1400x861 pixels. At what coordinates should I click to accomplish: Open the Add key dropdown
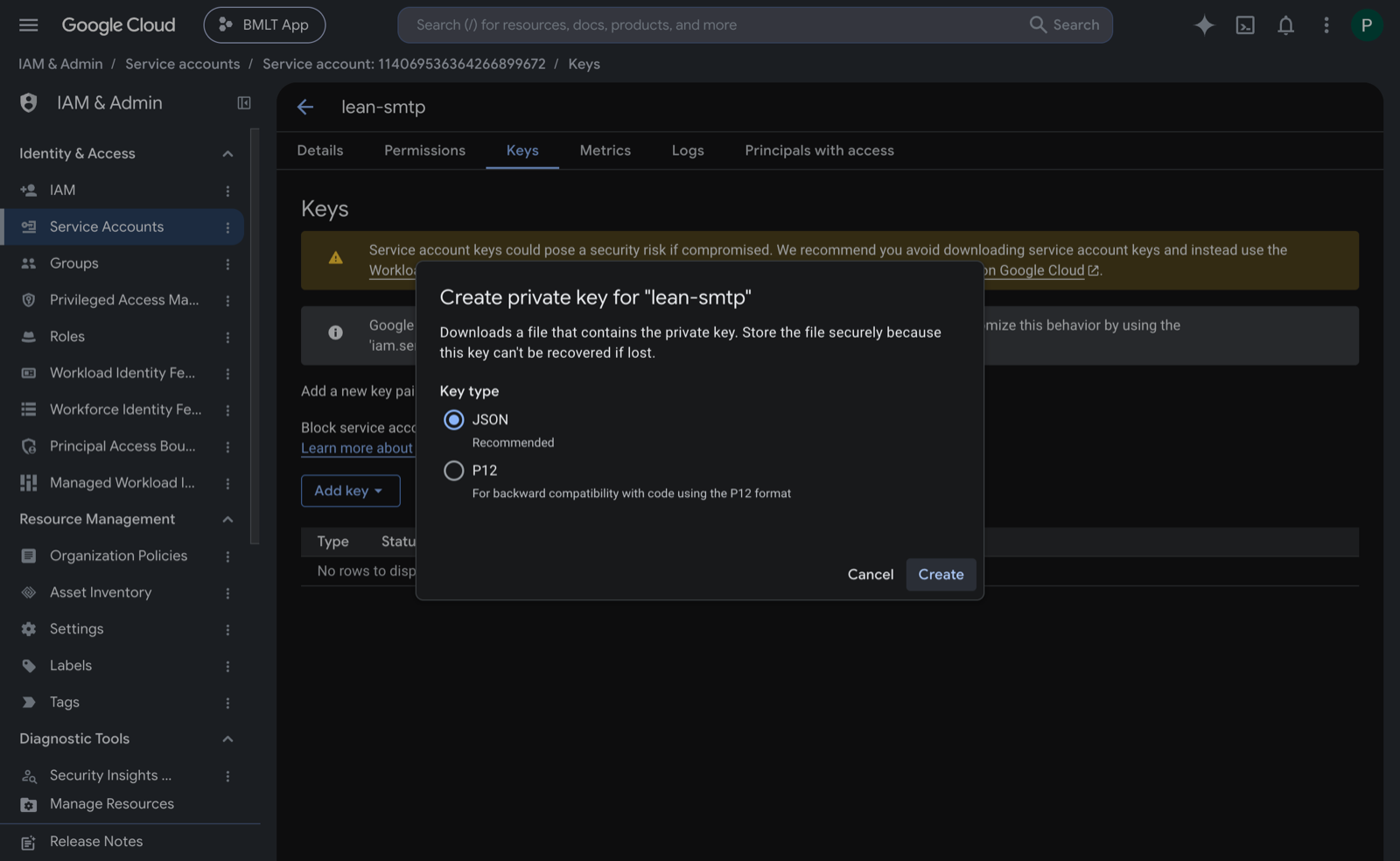click(350, 491)
